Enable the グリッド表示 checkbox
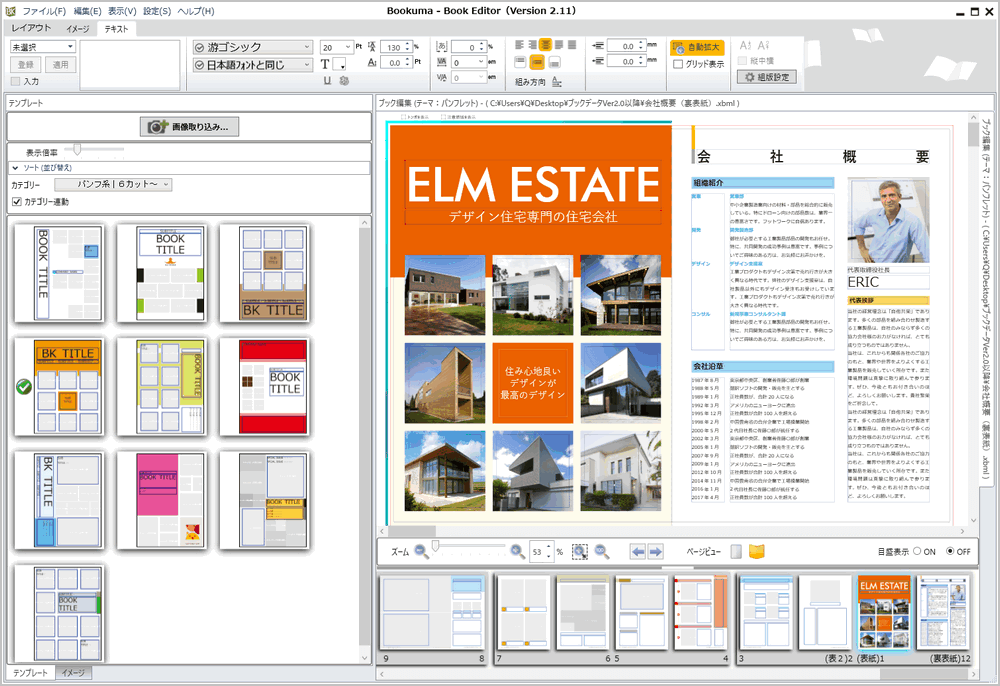 point(679,64)
